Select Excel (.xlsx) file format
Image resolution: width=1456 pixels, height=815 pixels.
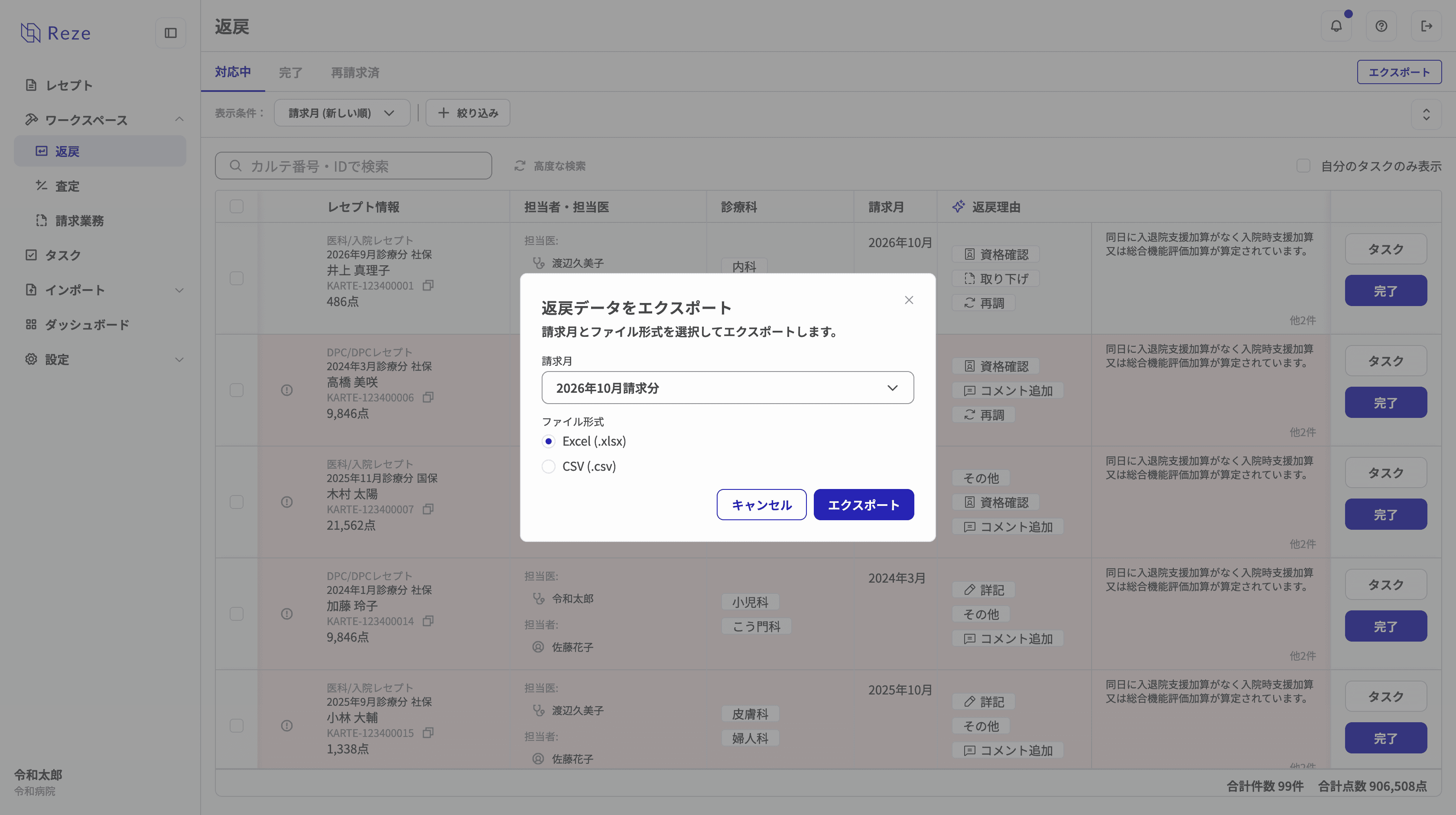coord(548,441)
